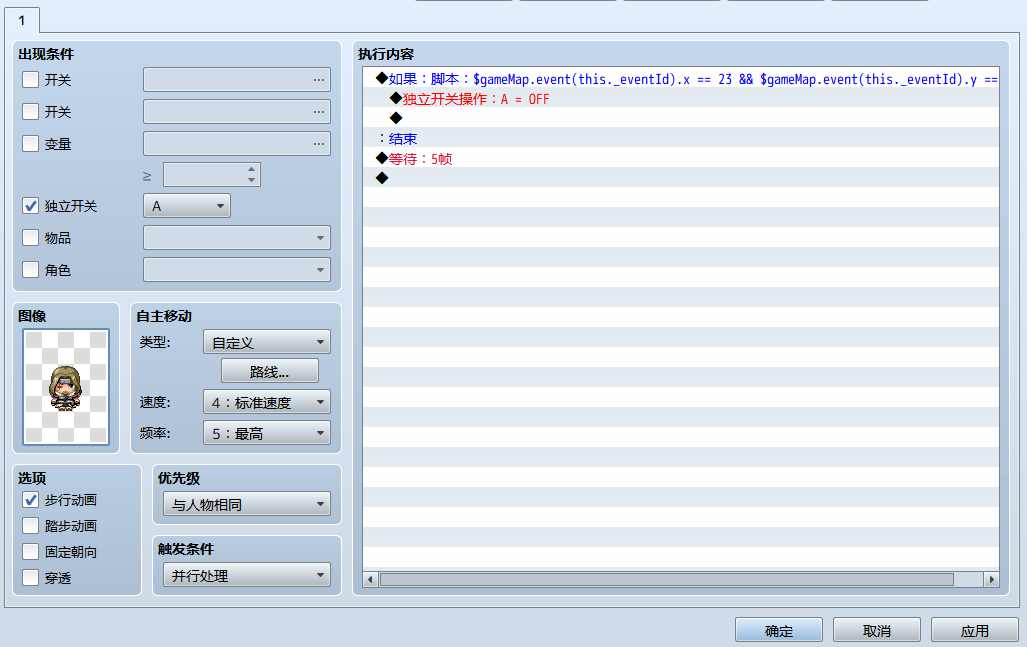Viewport: 1027px width, 647px height.
Task: Select the ：结束 command line
Action: pyautogui.click(x=681, y=139)
